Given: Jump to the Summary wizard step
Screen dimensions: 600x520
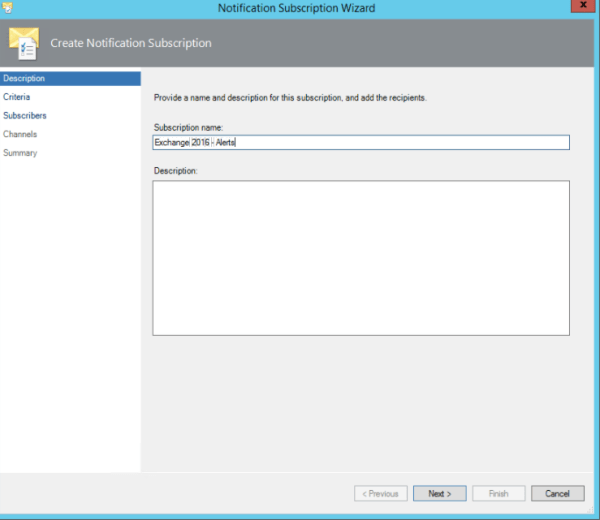Looking at the screenshot, I should tap(20, 153).
